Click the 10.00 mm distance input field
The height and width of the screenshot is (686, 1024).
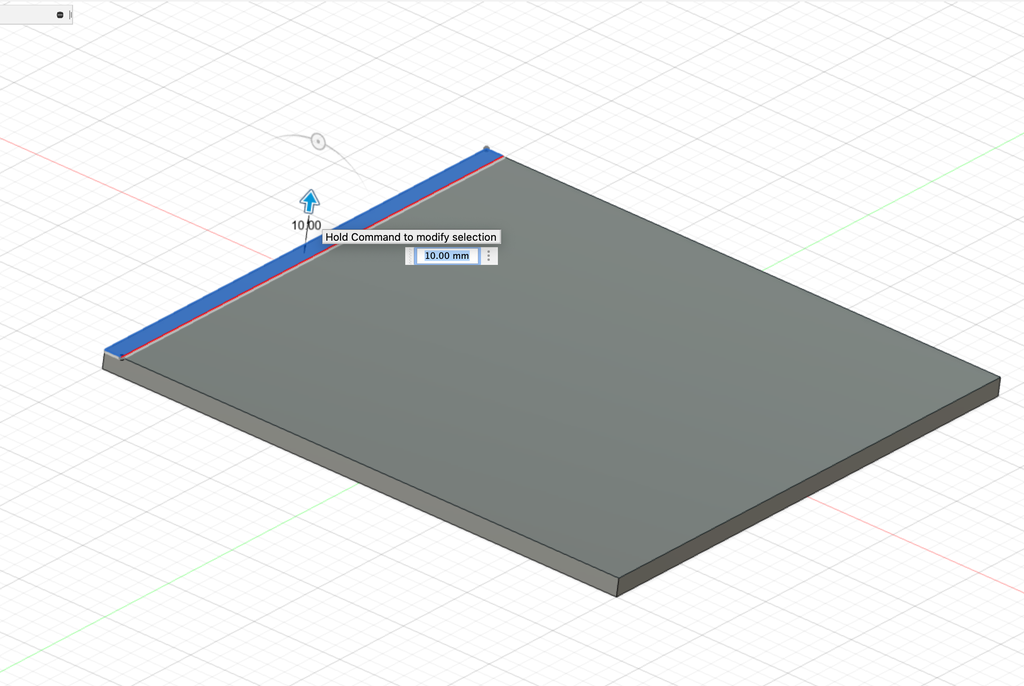[447, 255]
